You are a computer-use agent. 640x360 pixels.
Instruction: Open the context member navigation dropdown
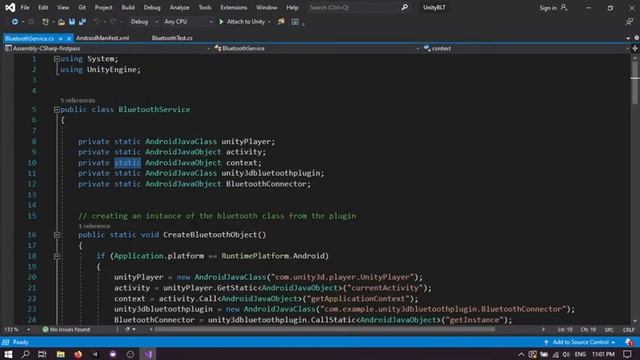pos(526,49)
